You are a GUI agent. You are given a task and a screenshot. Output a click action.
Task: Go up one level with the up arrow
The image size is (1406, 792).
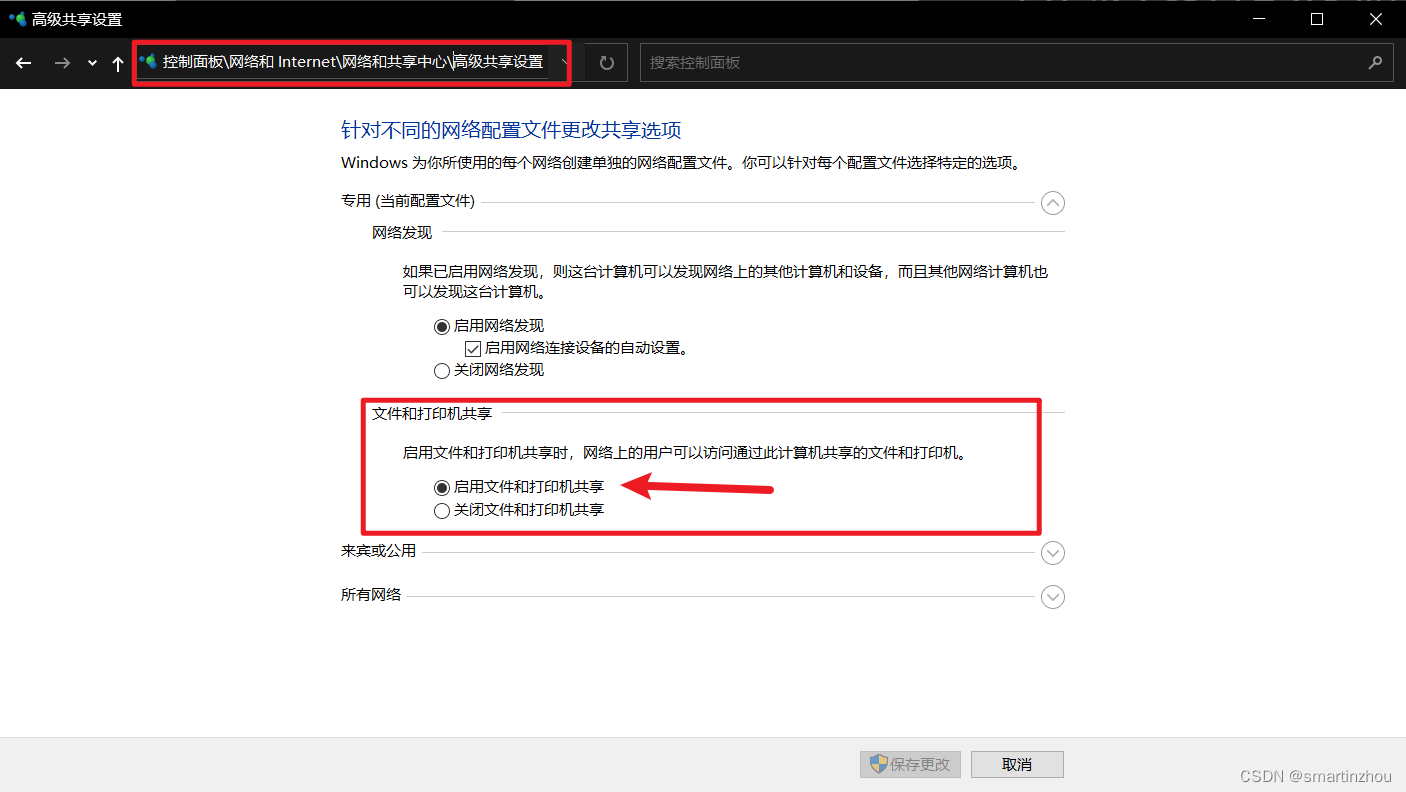click(118, 63)
